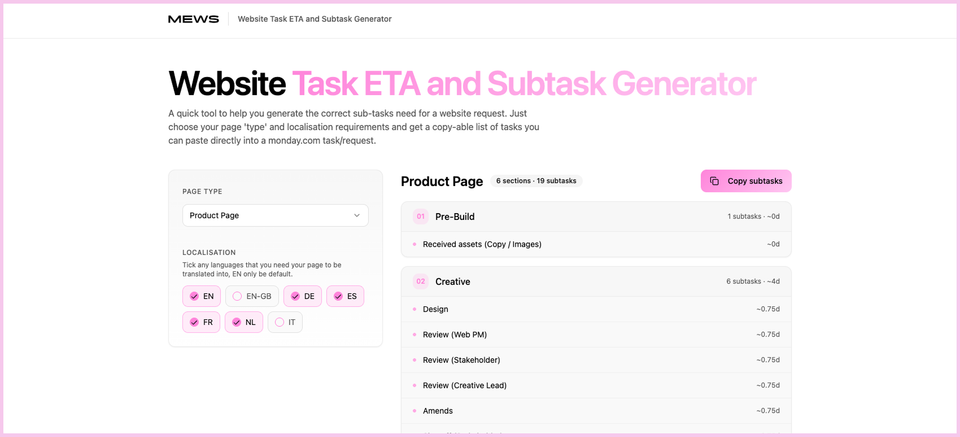Viewport: 960px width, 437px height.
Task: Select the Review (Web PM) subtask
Action: coord(596,334)
